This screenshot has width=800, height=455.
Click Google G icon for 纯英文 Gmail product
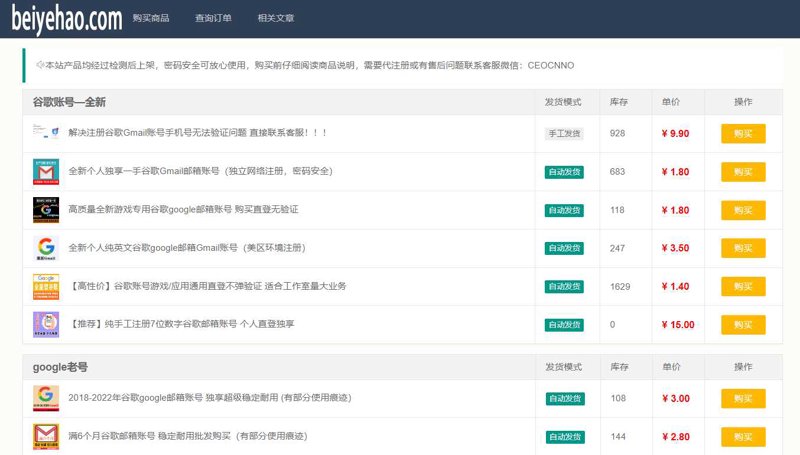coord(46,248)
